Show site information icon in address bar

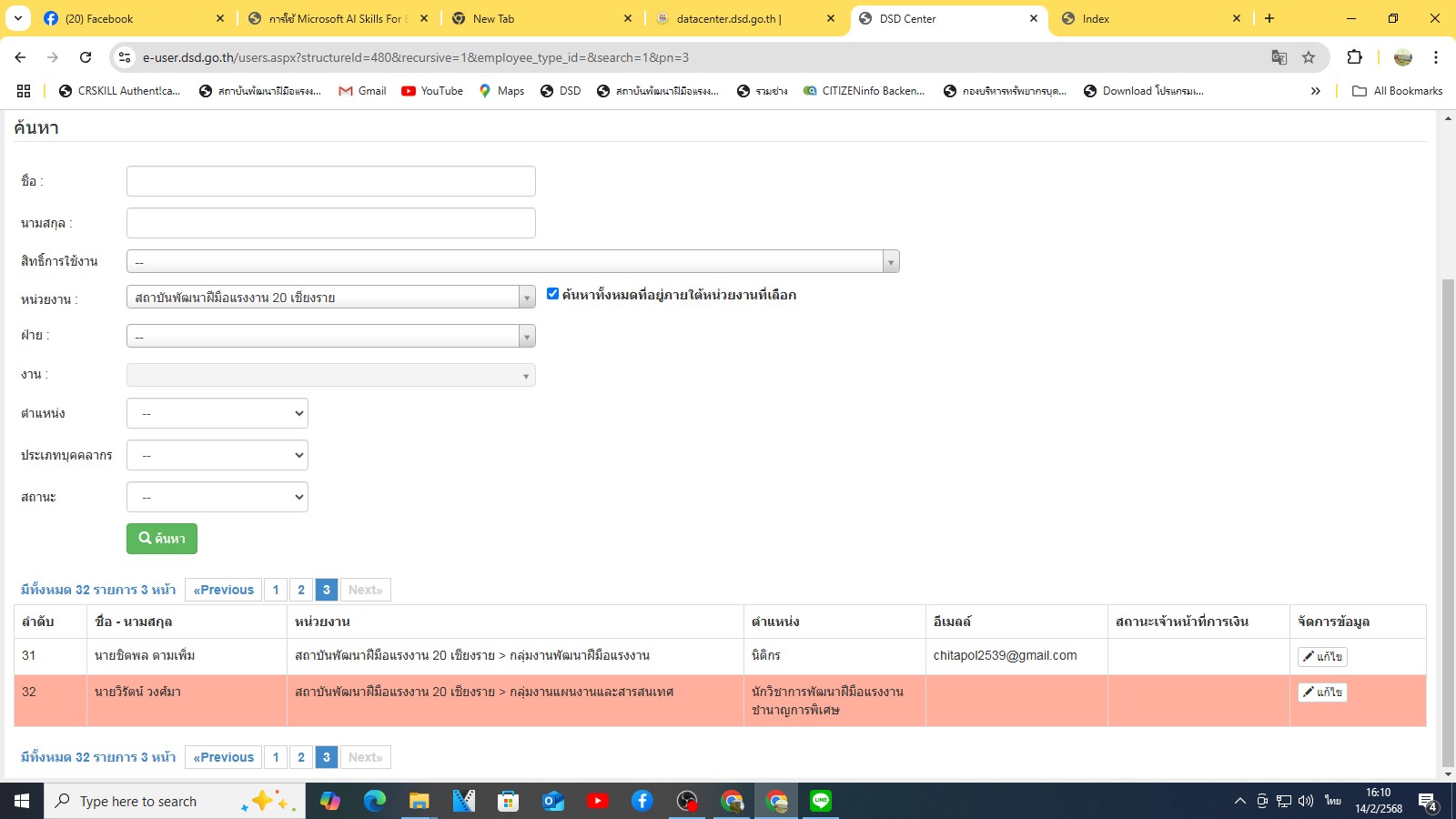coord(125,57)
